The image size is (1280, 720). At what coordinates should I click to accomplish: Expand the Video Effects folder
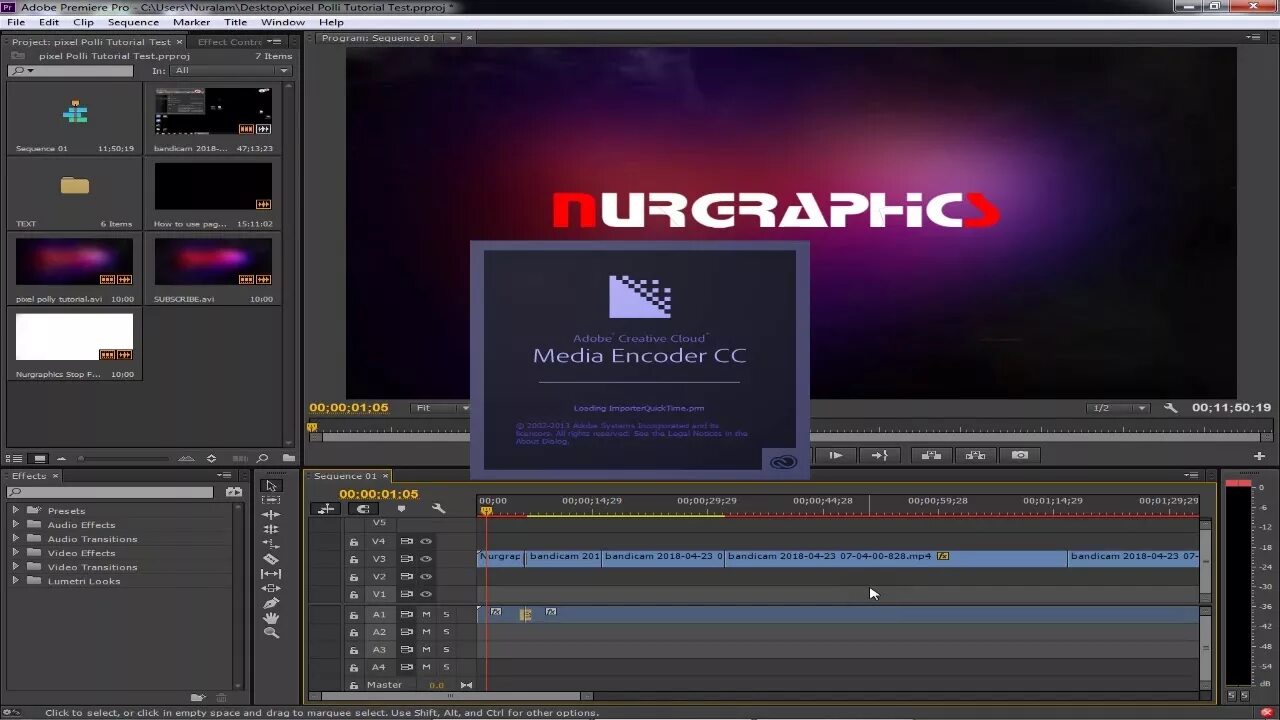[x=15, y=552]
